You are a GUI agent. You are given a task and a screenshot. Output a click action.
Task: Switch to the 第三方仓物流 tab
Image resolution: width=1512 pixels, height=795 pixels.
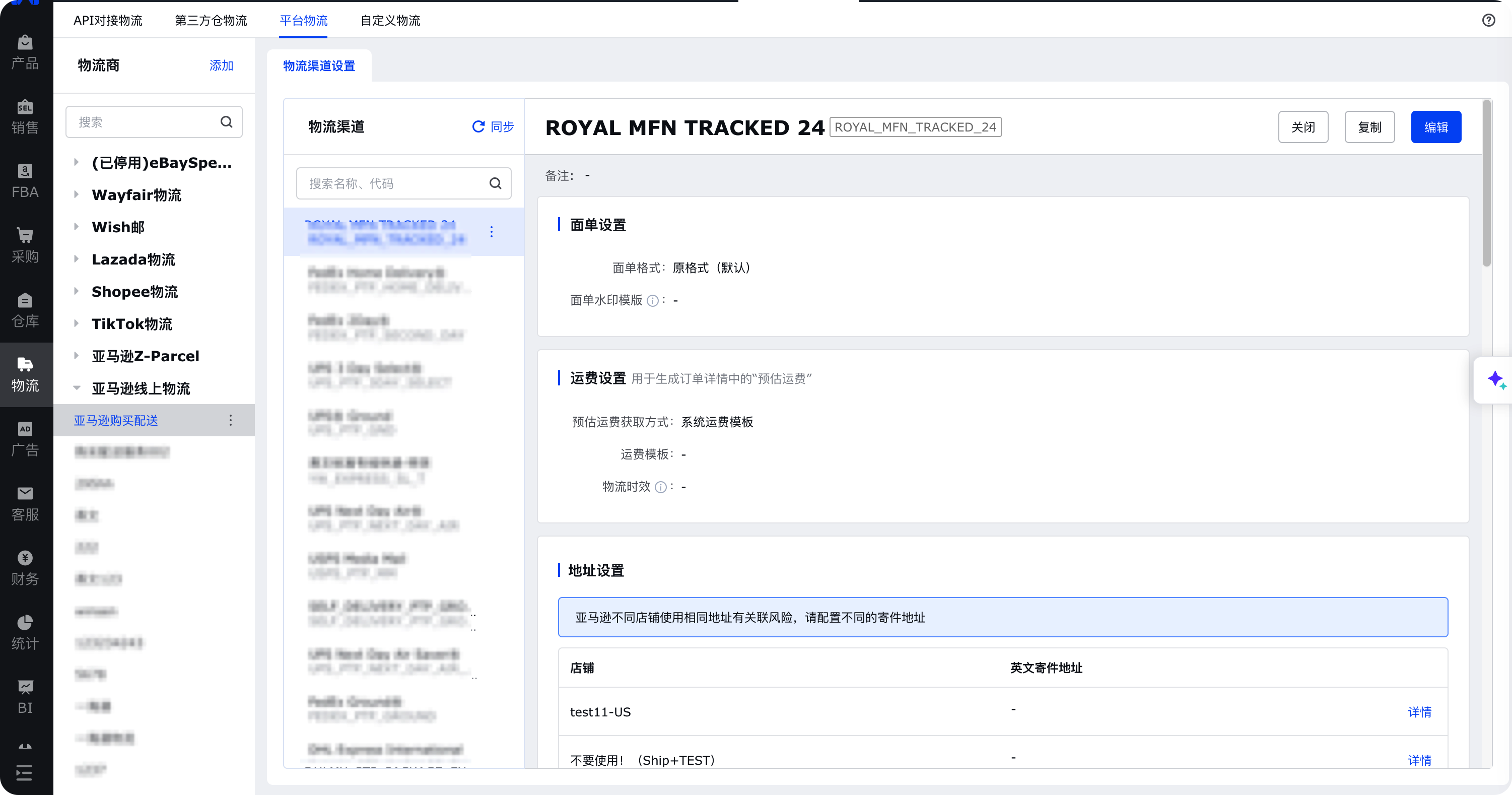[x=211, y=21]
